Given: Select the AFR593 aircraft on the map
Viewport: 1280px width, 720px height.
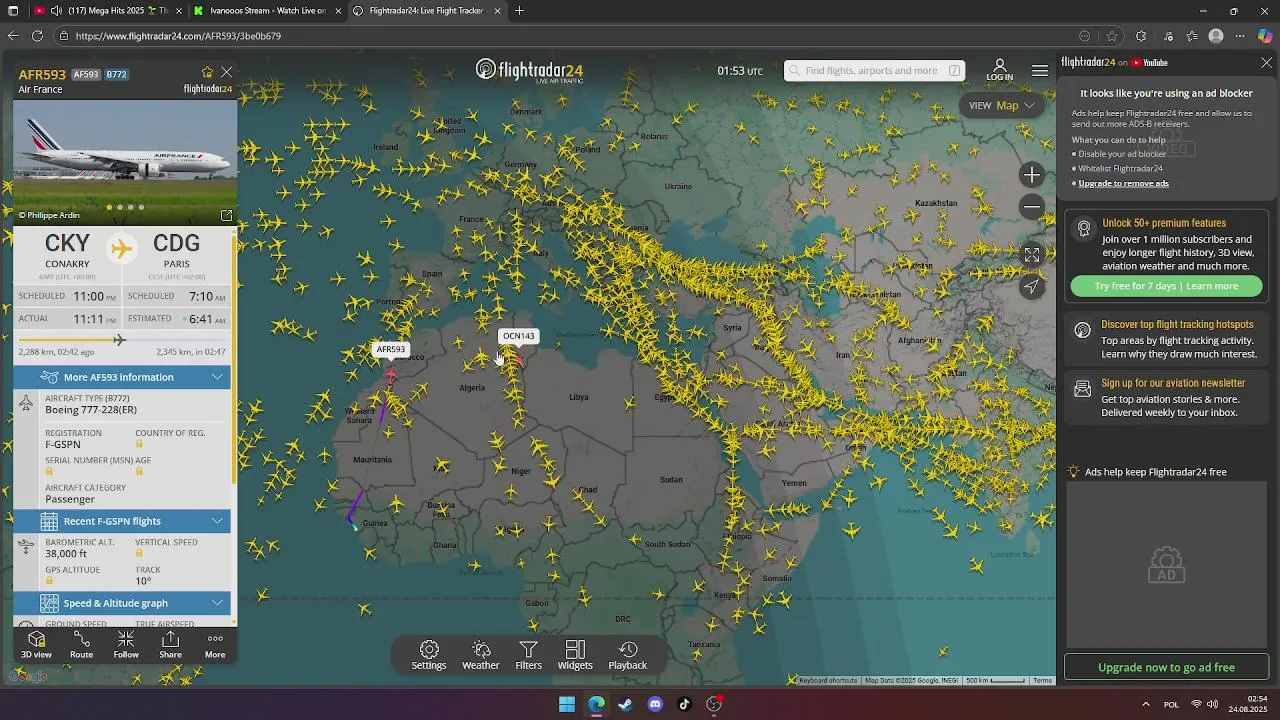Looking at the screenshot, I should (x=390, y=374).
